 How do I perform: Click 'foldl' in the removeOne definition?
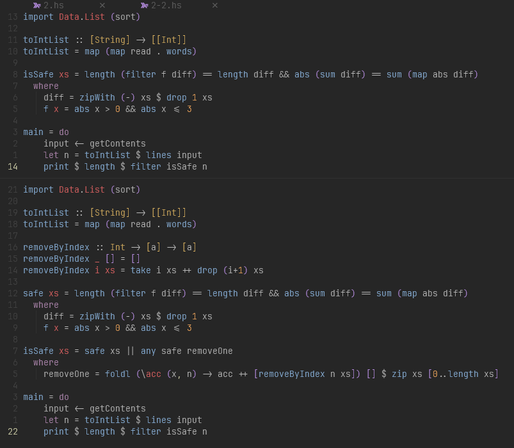[117, 374]
